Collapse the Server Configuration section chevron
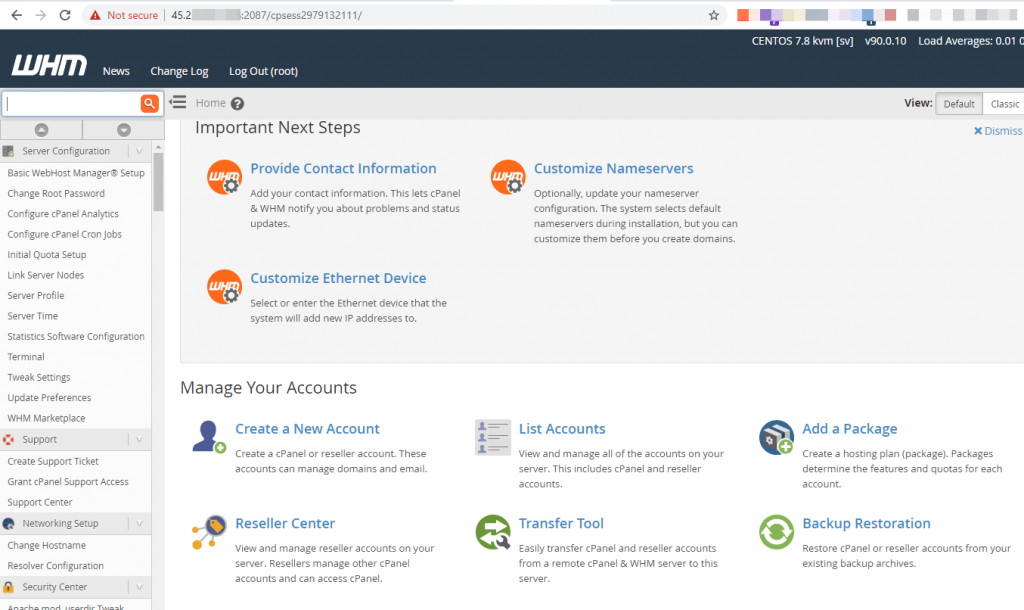This screenshot has width=1024, height=610. pos(139,151)
